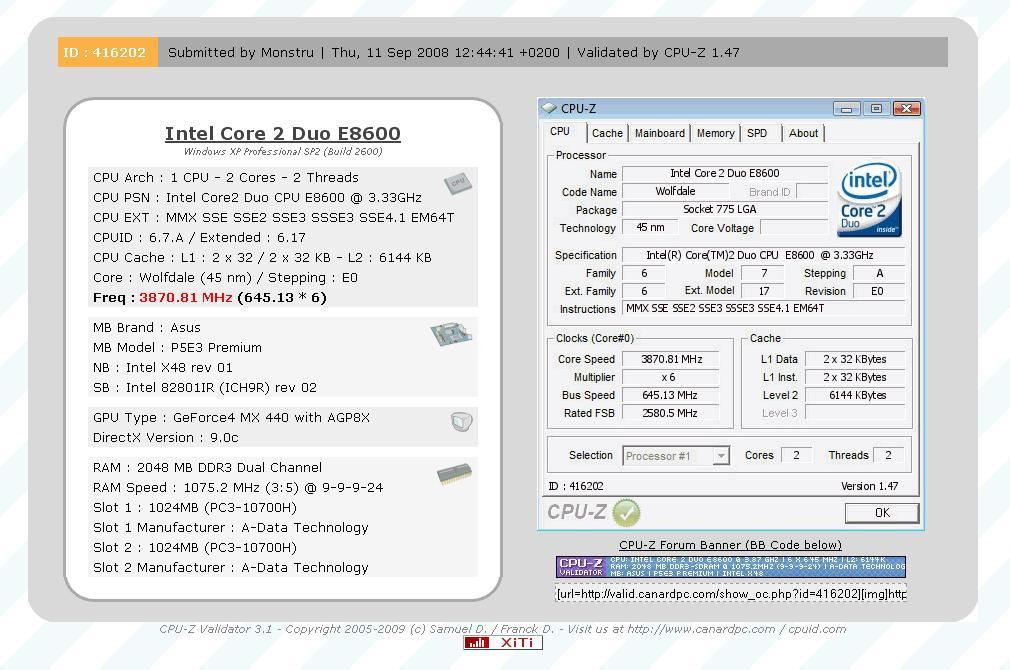The width and height of the screenshot is (1010, 670).
Task: Click the OK button in CPU-Z
Action: [x=882, y=513]
